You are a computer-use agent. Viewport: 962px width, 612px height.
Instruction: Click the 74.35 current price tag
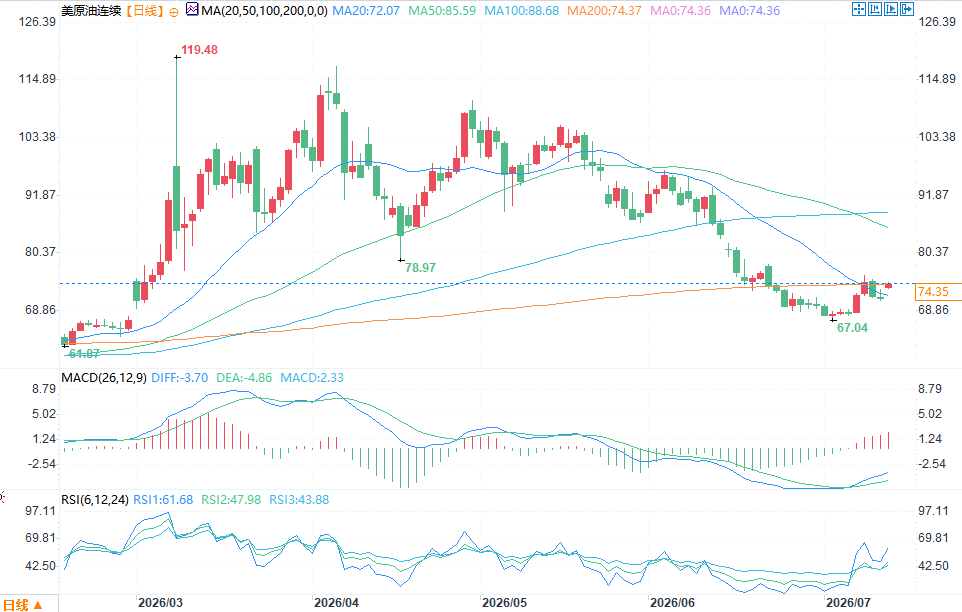tap(933, 292)
